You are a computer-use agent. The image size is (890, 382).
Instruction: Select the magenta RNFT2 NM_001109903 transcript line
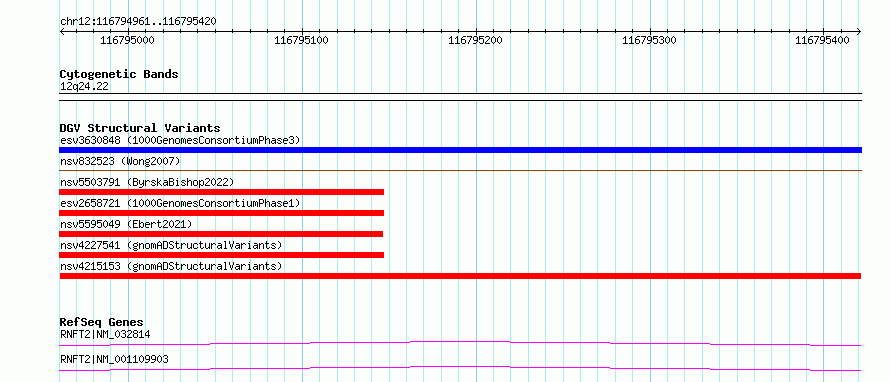coord(460,368)
